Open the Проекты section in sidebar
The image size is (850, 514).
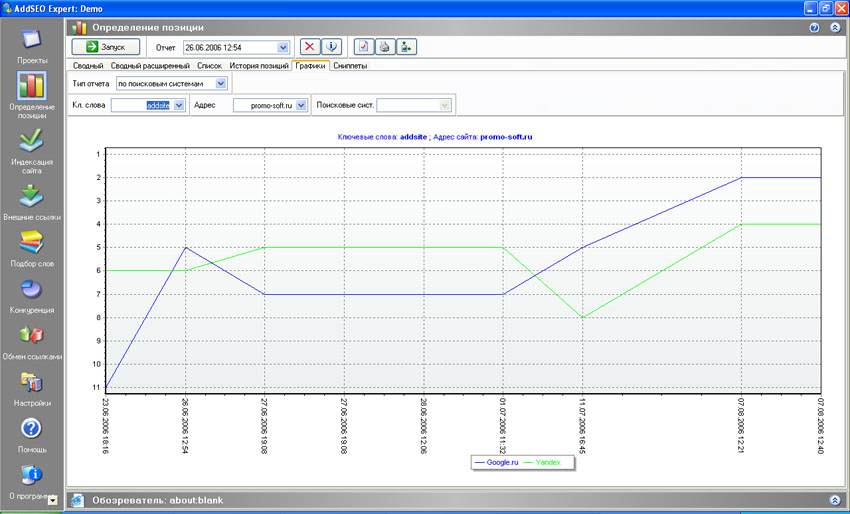[x=31, y=42]
